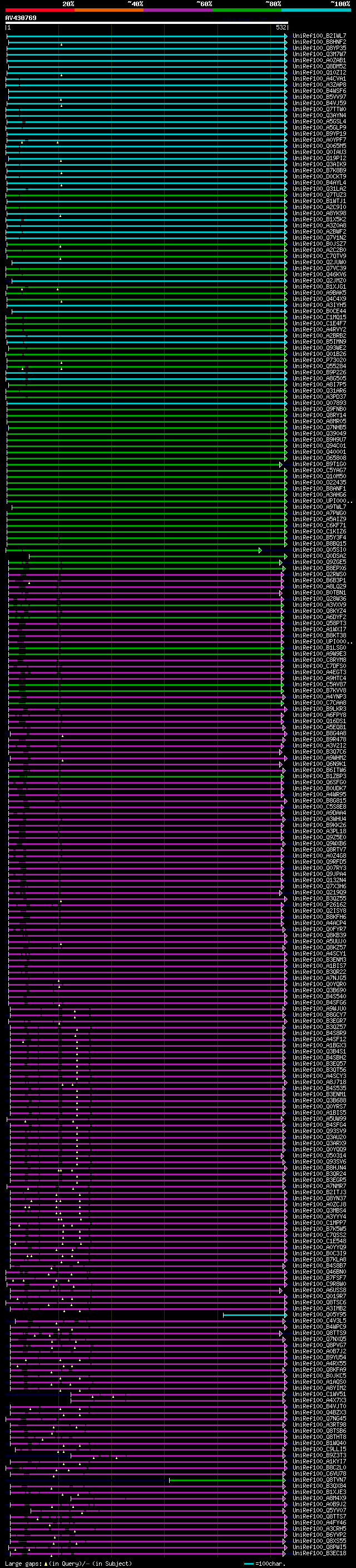Select the UniRef100_Q05Y95 label

319,1314
